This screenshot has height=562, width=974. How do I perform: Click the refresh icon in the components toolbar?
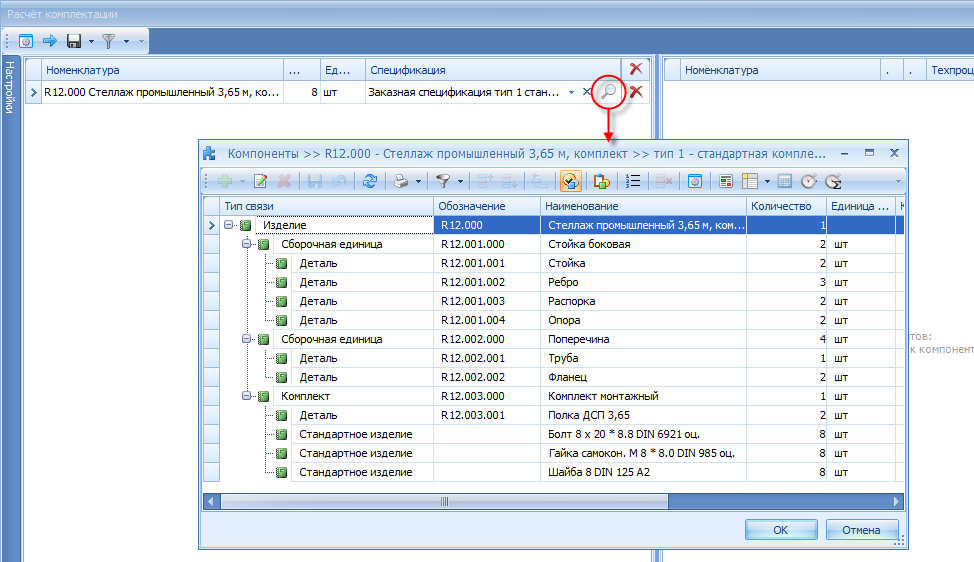(370, 181)
